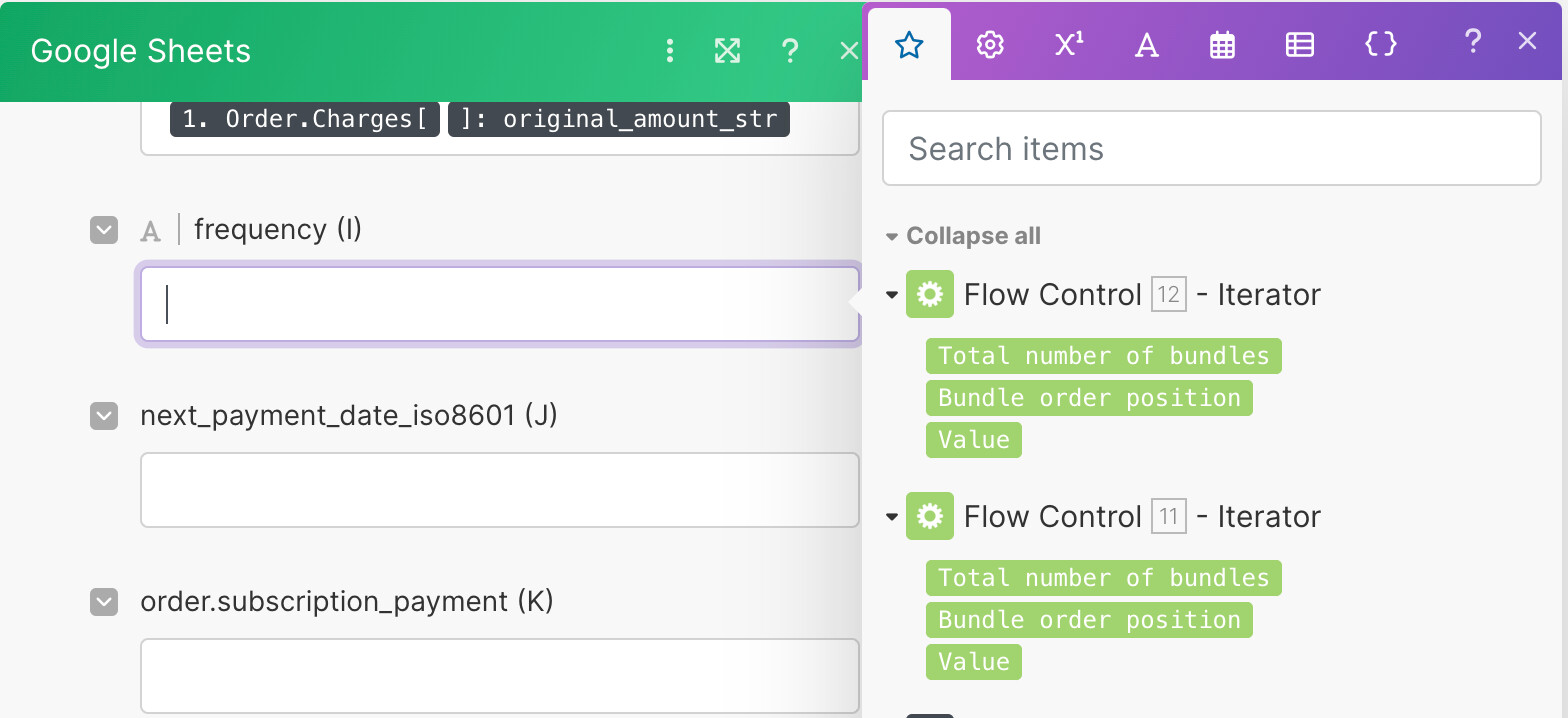The width and height of the screenshot is (1568, 718).
Task: Close the Google Sheets module panel
Action: click(x=849, y=51)
